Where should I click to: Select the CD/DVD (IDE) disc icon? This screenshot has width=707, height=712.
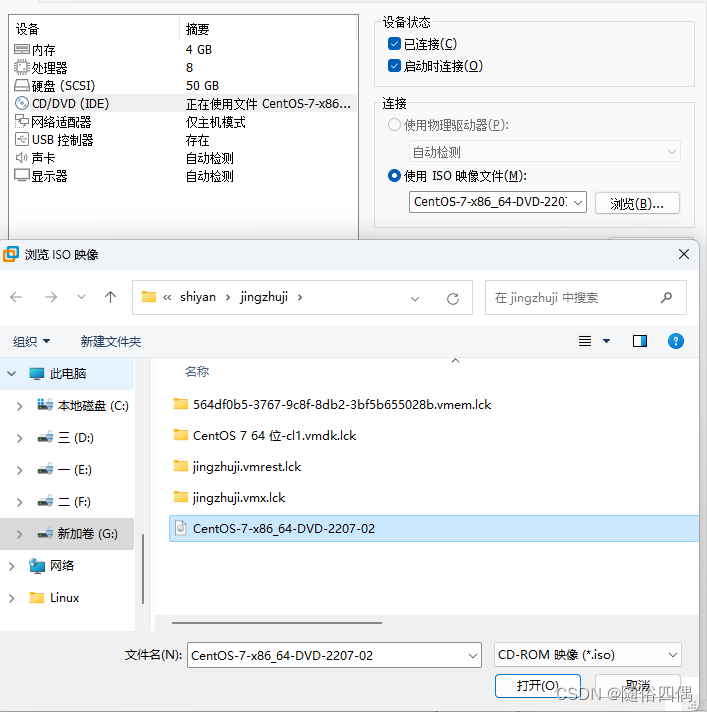pyautogui.click(x=21, y=104)
